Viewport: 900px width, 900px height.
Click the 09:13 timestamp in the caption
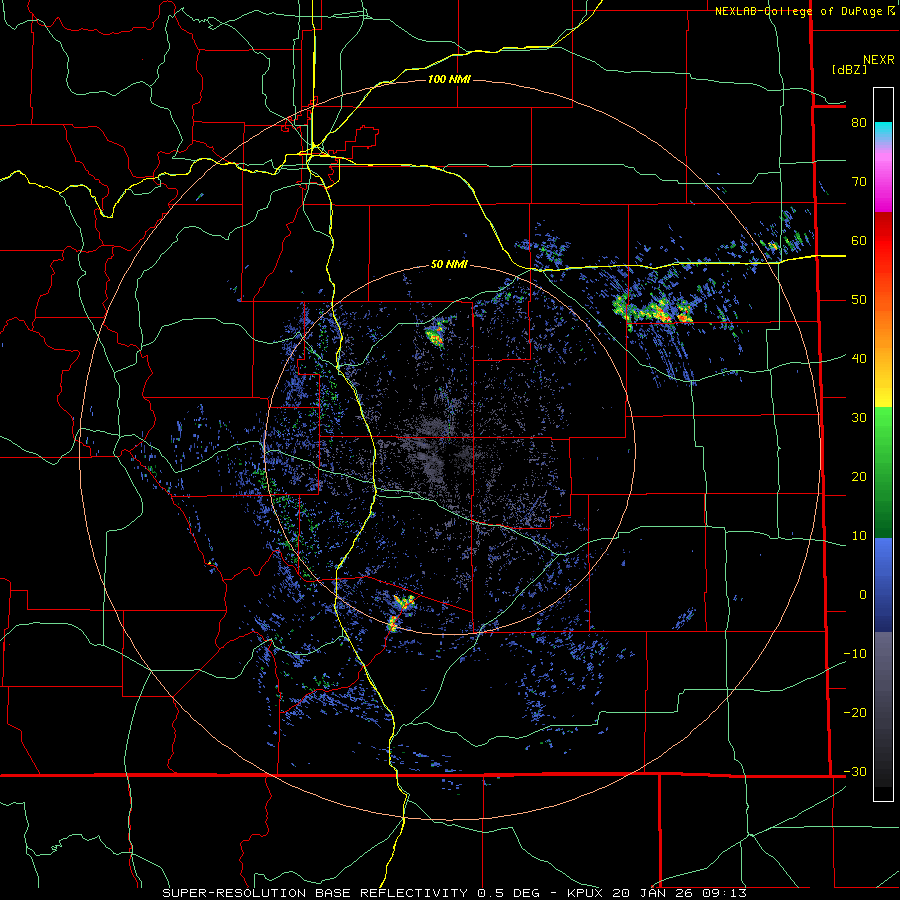pyautogui.click(x=725, y=893)
